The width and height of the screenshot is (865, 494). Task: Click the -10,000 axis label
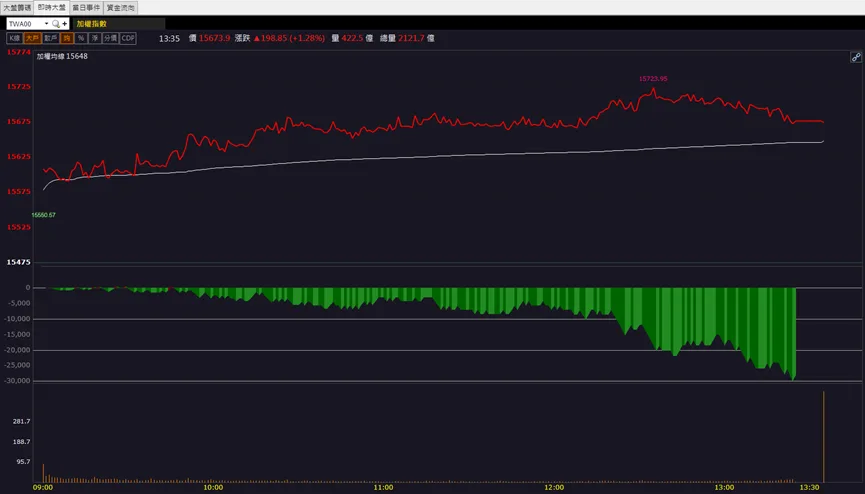click(17, 318)
